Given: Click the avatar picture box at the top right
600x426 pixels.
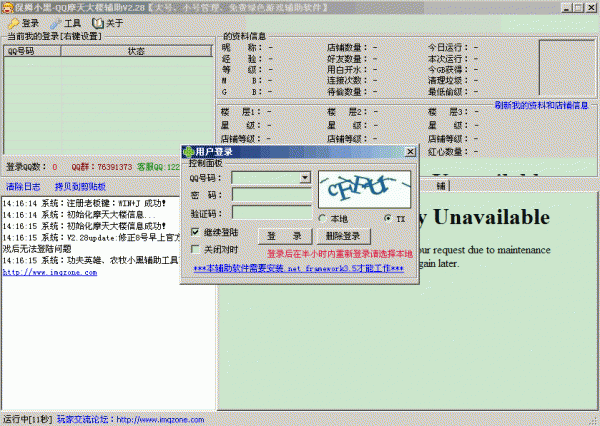Looking at the screenshot, I should [x=567, y=68].
